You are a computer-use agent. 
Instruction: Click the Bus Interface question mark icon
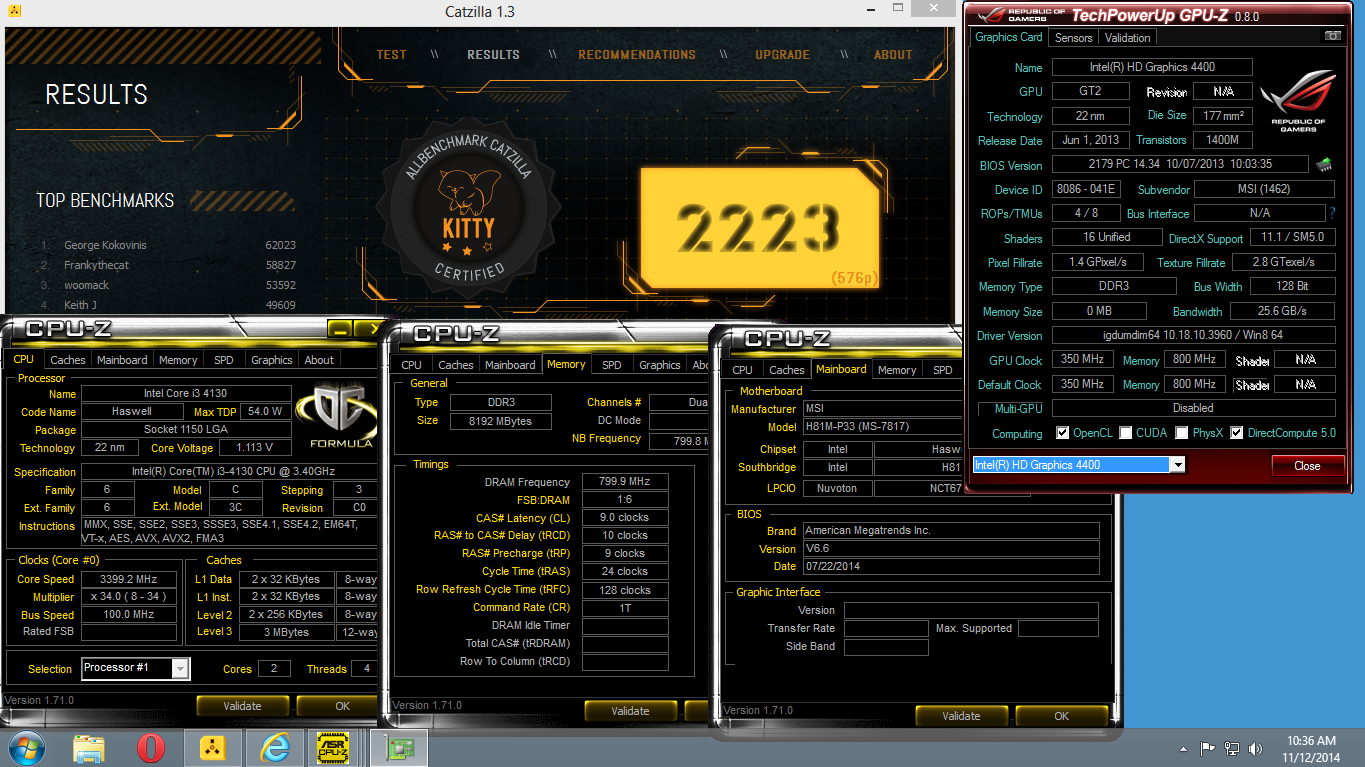click(1332, 213)
